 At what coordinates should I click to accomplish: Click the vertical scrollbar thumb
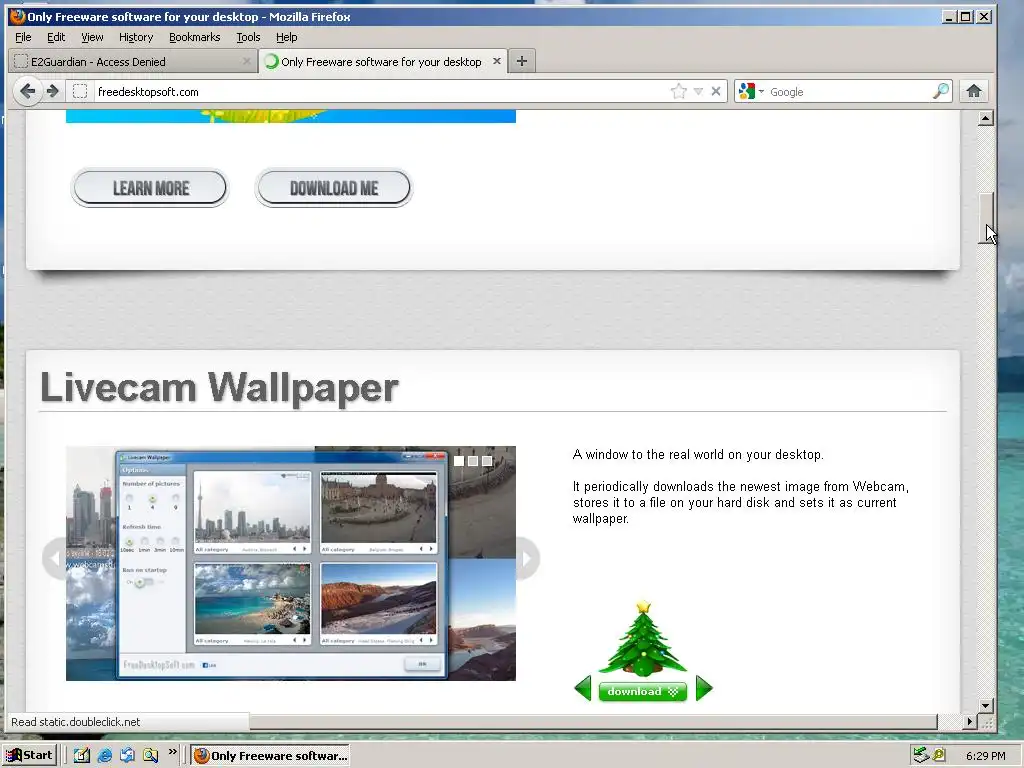click(x=986, y=219)
